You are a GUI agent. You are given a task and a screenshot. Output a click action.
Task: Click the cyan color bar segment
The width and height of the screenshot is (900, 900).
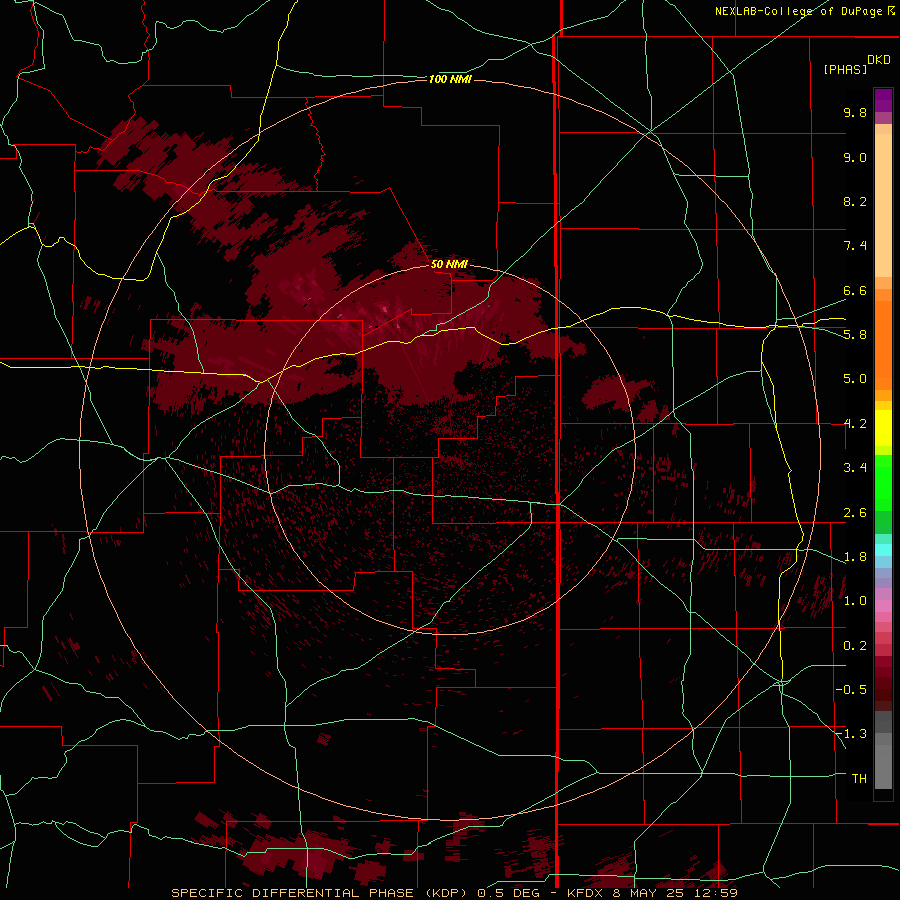point(883,550)
